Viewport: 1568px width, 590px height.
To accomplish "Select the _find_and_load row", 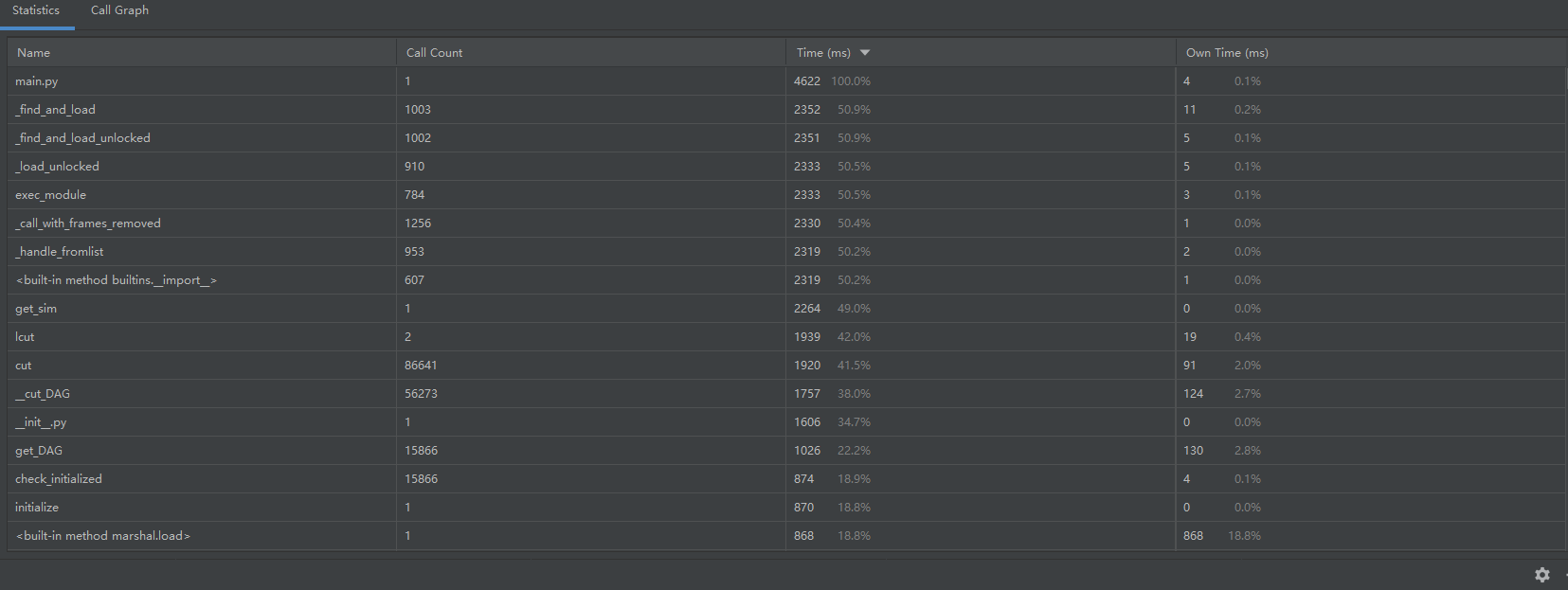I will click(x=56, y=110).
